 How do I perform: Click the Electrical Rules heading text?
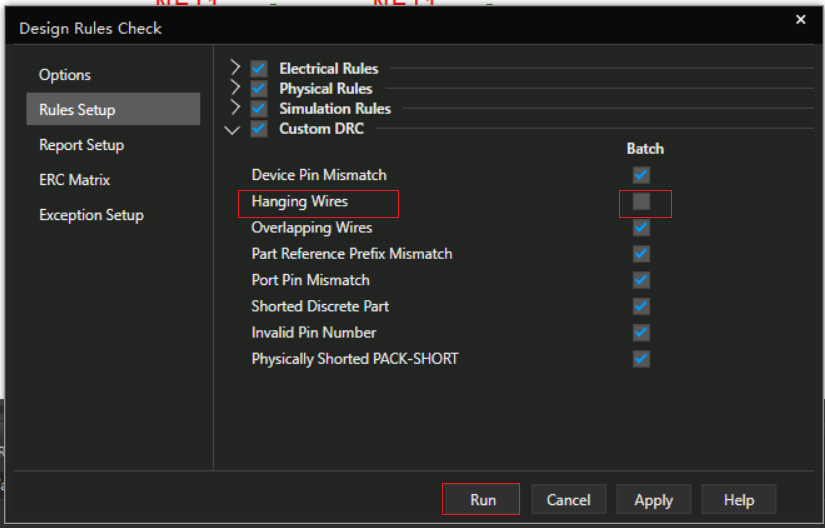pyautogui.click(x=328, y=68)
